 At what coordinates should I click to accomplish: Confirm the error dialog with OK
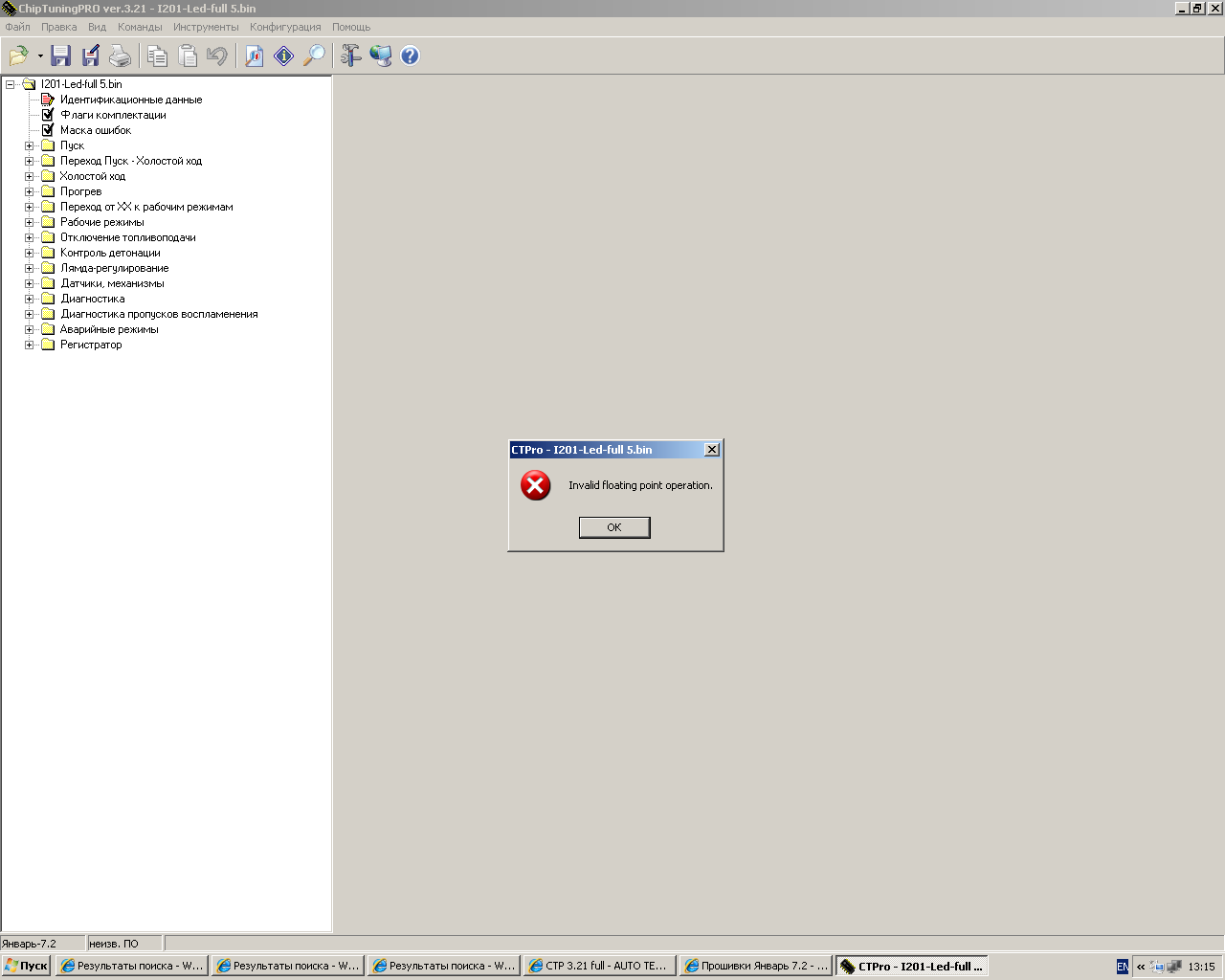[614, 527]
